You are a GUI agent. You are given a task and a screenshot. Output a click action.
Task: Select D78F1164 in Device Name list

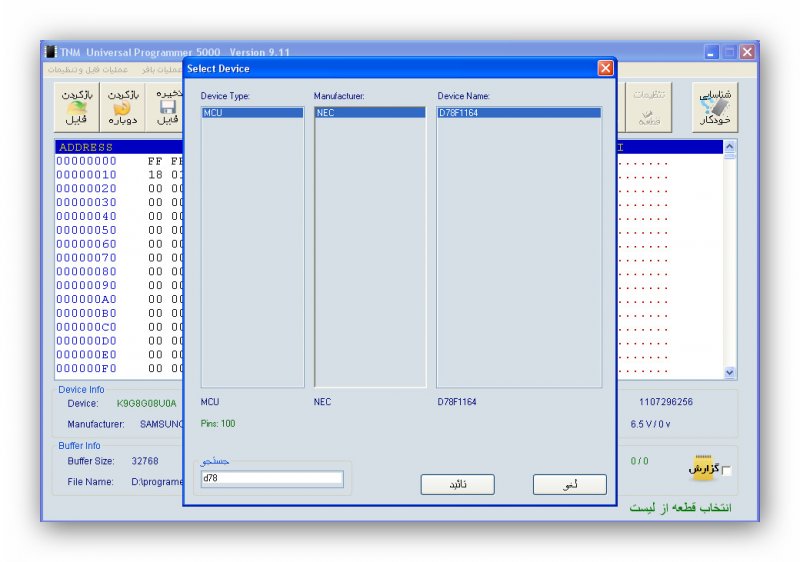click(519, 113)
